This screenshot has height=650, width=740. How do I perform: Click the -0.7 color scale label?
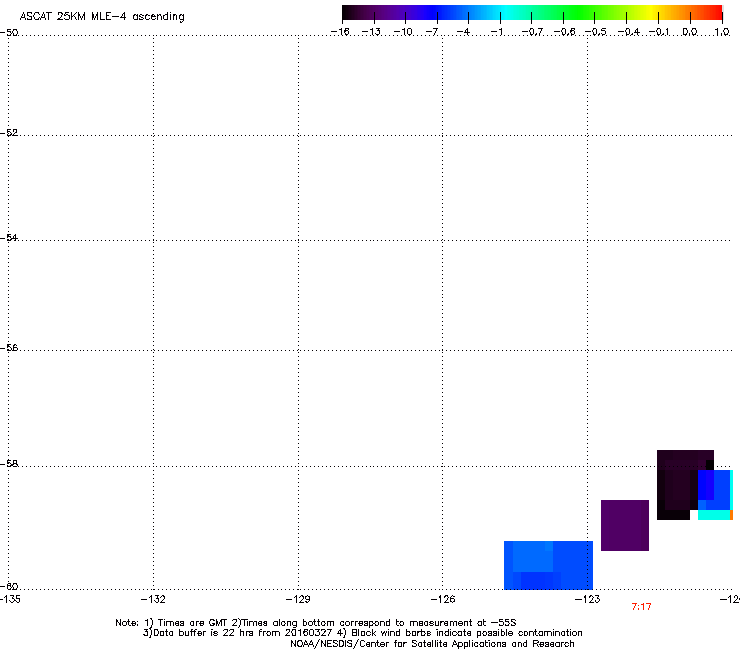(532, 32)
